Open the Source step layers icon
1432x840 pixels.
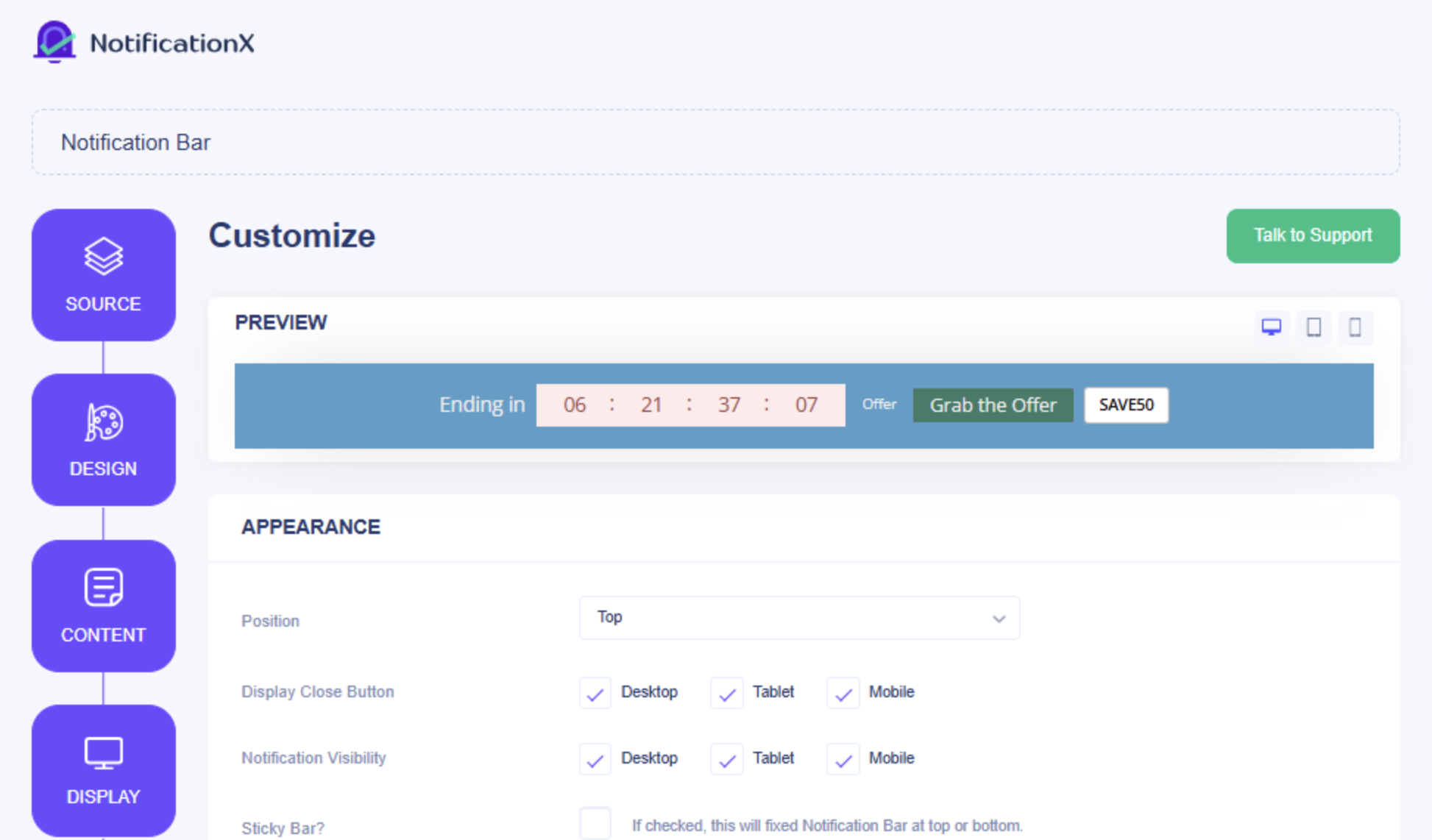(x=104, y=257)
